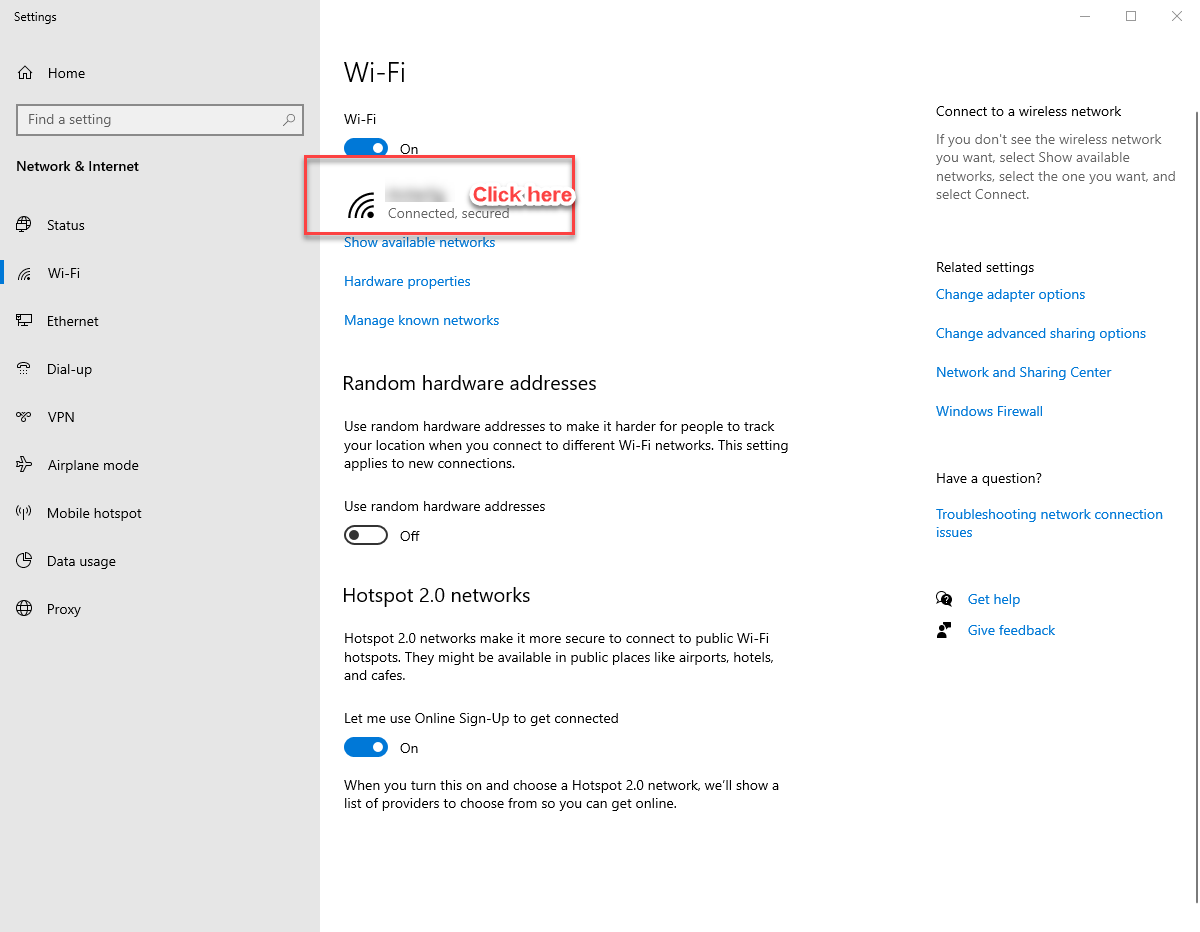
Task: Select the Airplane mode icon
Action: tap(25, 465)
